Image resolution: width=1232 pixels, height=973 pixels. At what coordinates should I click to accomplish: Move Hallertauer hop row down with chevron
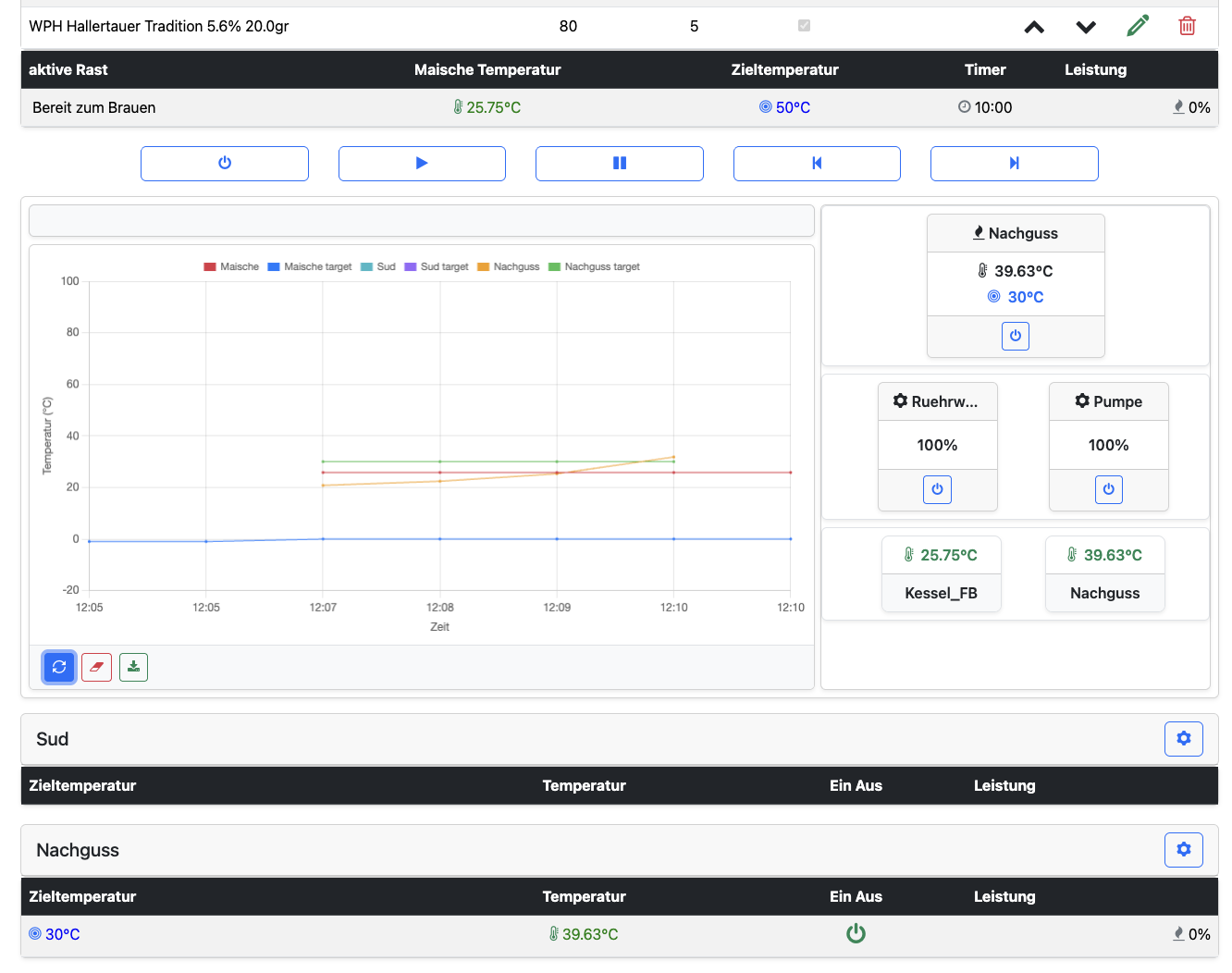click(1086, 27)
